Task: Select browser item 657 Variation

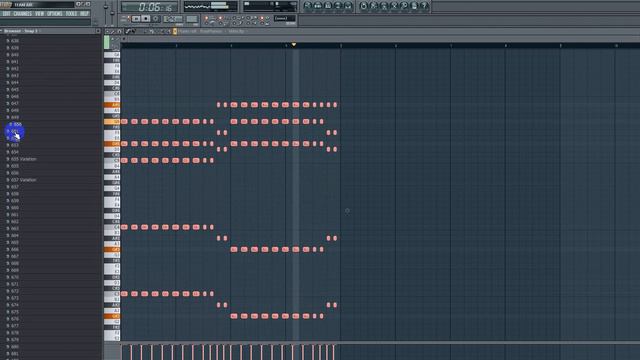Action: pyautogui.click(x=21, y=180)
